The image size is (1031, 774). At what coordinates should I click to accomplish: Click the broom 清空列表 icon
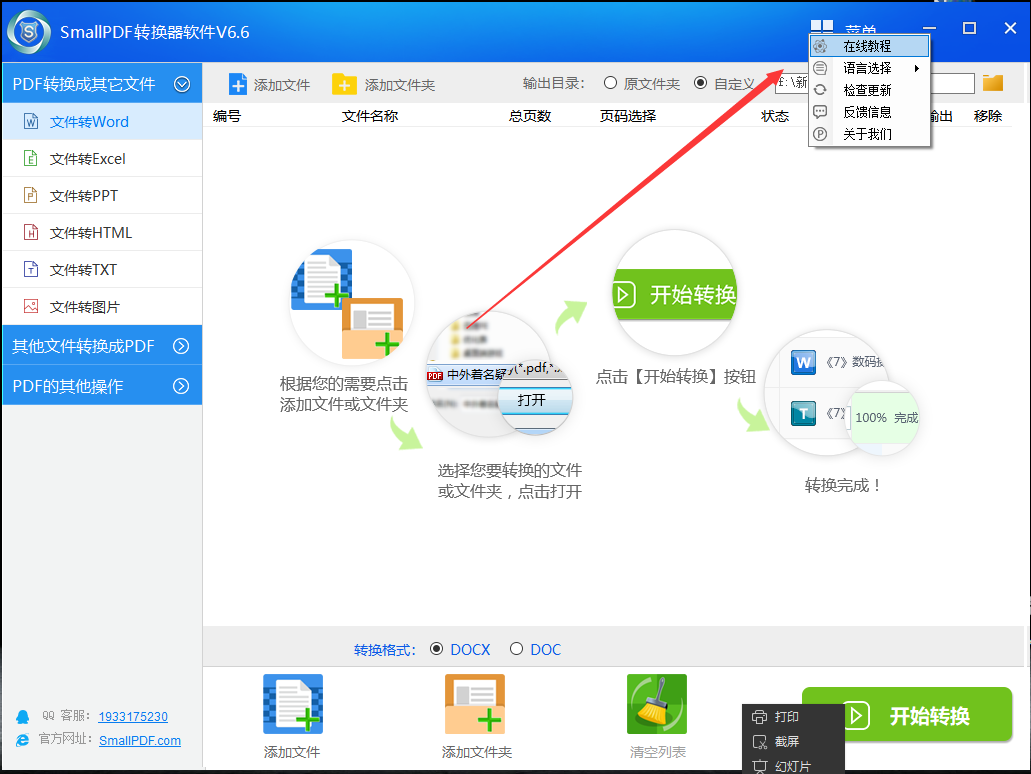pyautogui.click(x=657, y=704)
